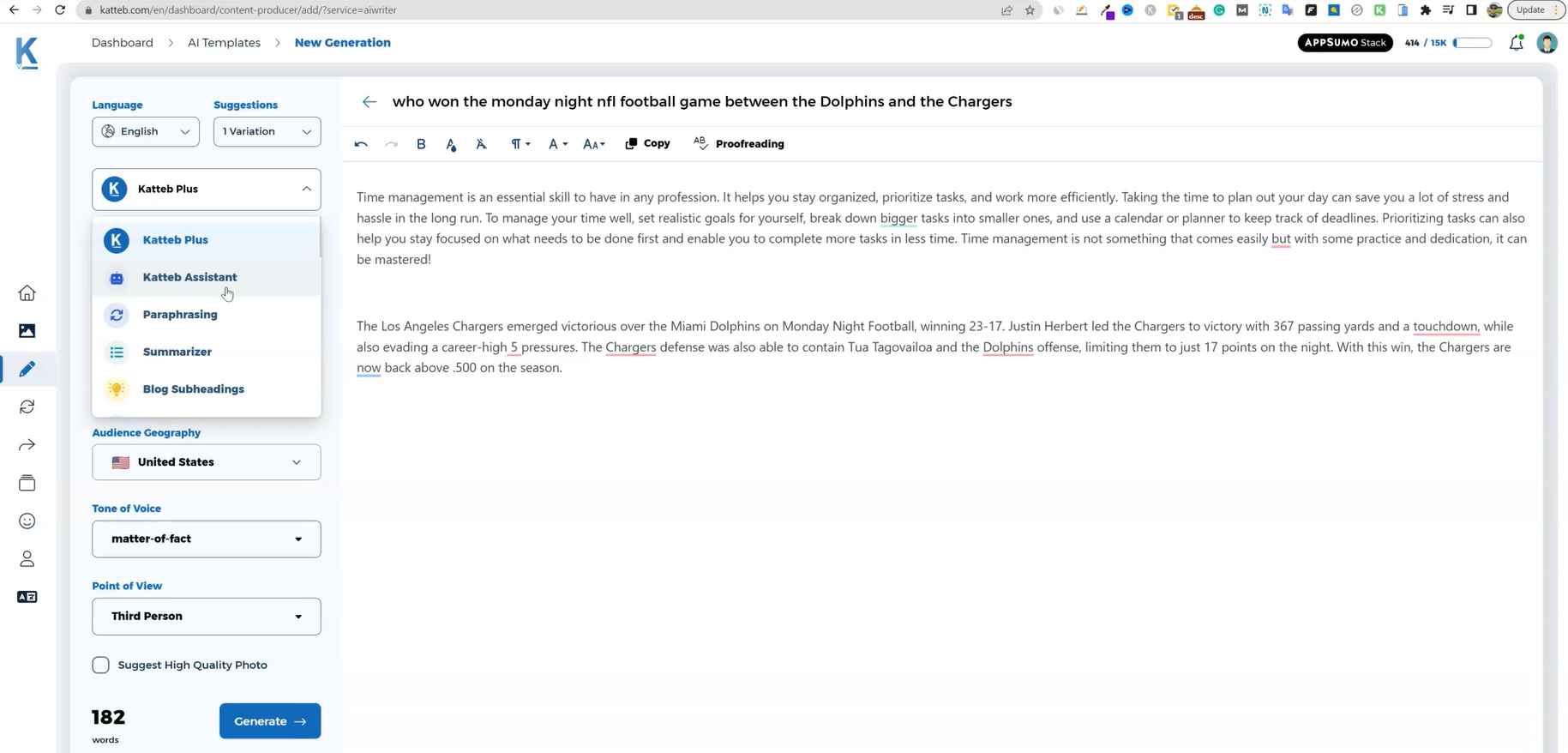Open the image gallery sidebar icon

click(27, 331)
